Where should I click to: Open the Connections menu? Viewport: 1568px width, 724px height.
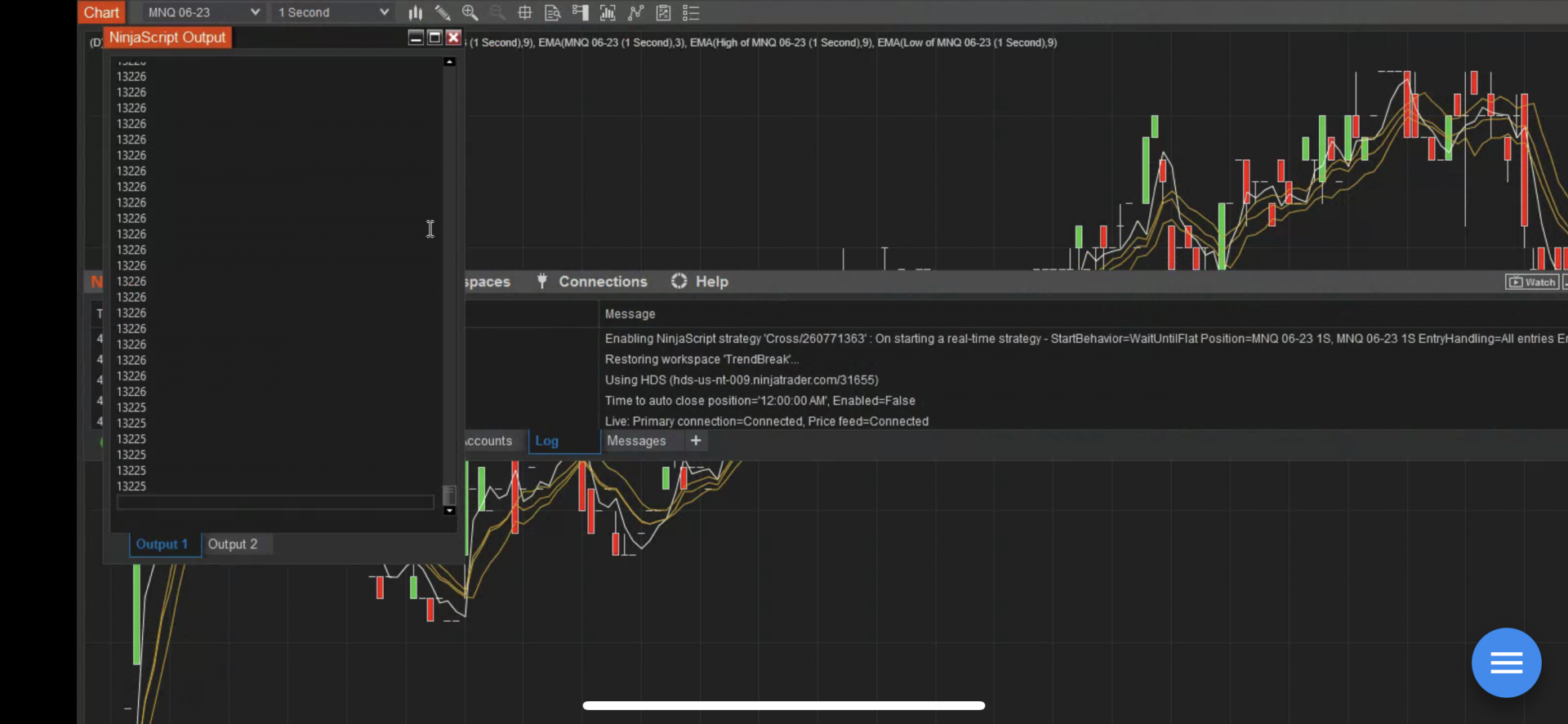(603, 282)
